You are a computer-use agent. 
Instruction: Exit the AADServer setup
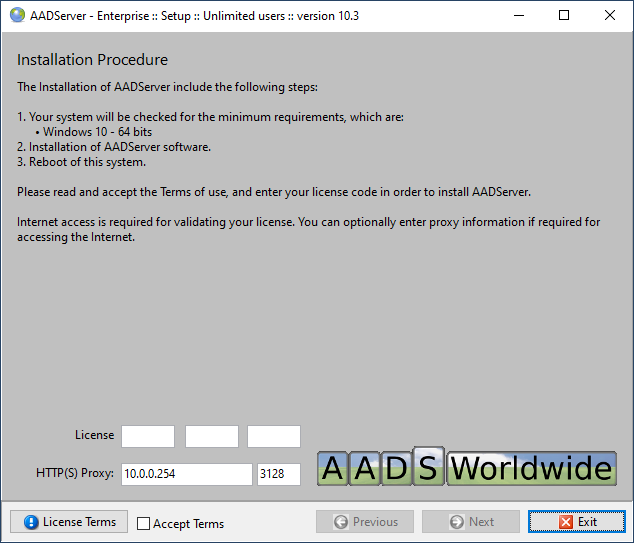pos(577,522)
